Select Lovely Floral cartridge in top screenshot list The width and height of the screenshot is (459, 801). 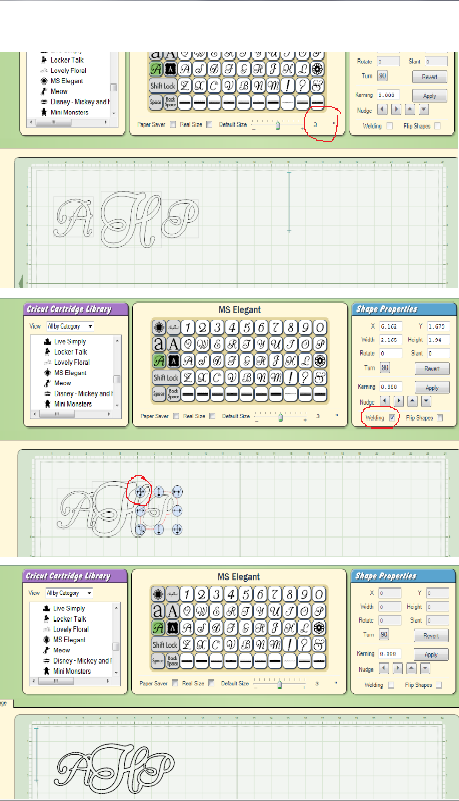(68, 70)
